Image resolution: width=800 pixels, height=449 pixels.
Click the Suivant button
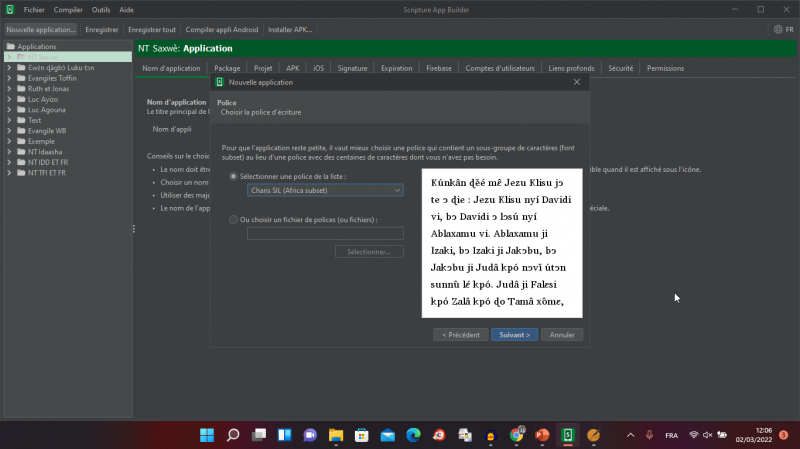tap(515, 335)
